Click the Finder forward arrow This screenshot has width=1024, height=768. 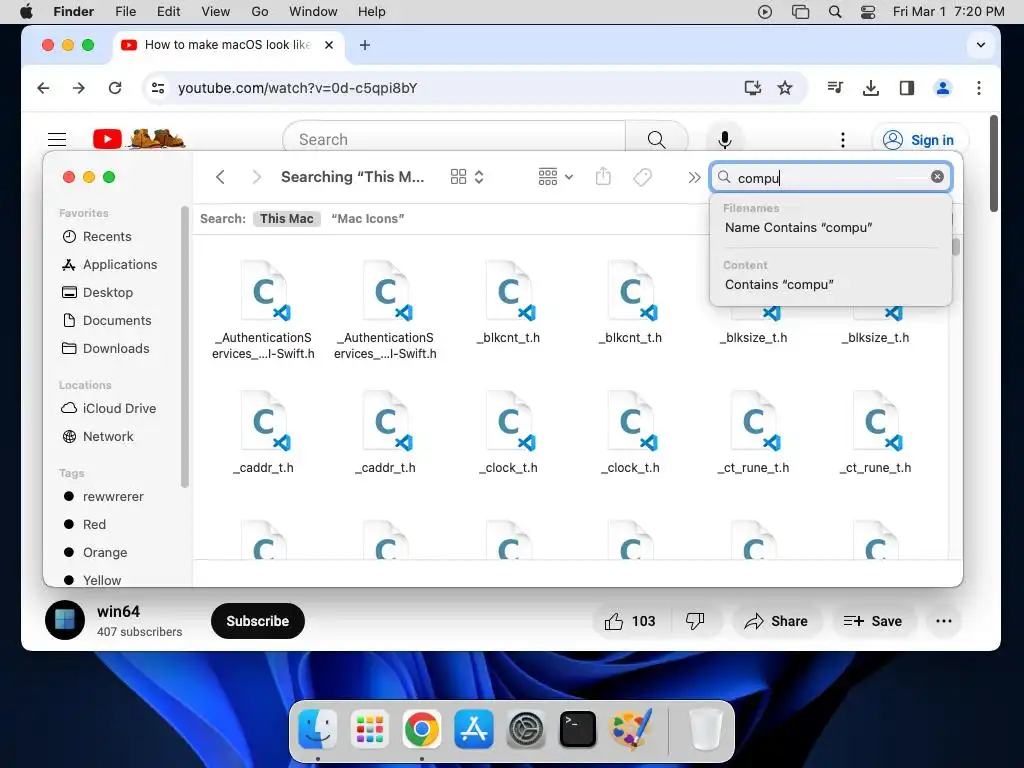click(x=257, y=177)
